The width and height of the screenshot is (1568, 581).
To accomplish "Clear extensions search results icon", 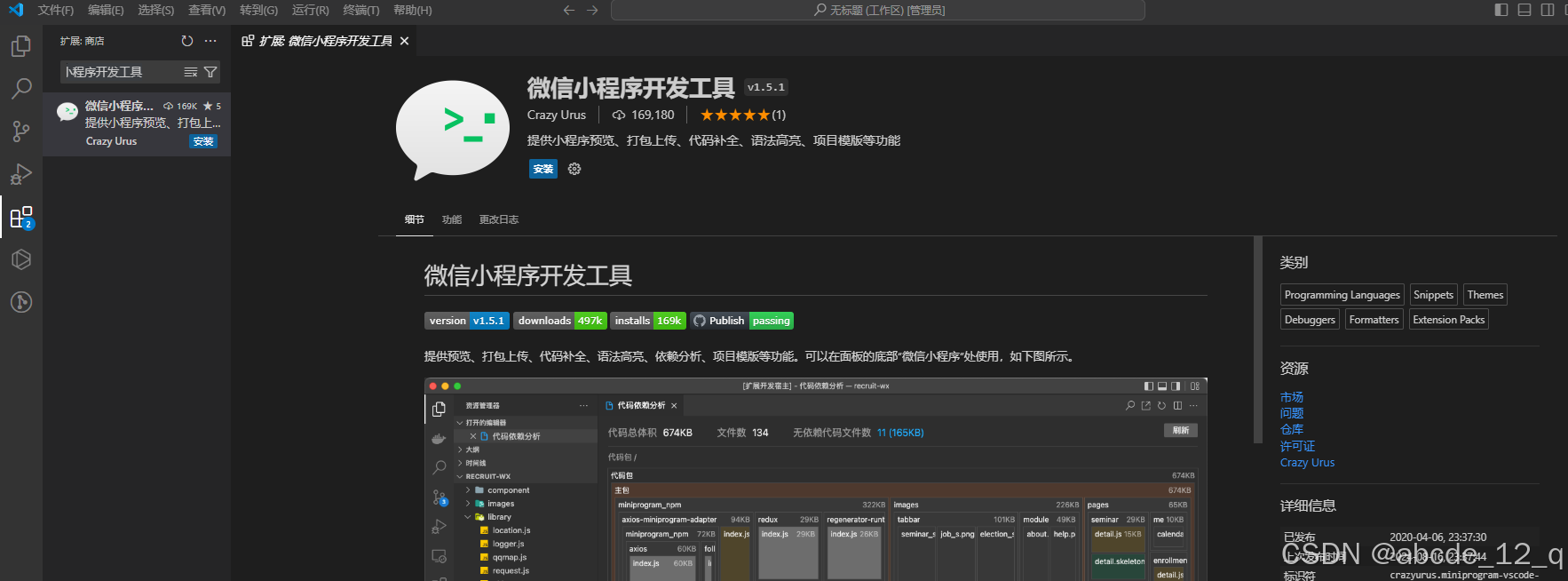I will point(190,72).
